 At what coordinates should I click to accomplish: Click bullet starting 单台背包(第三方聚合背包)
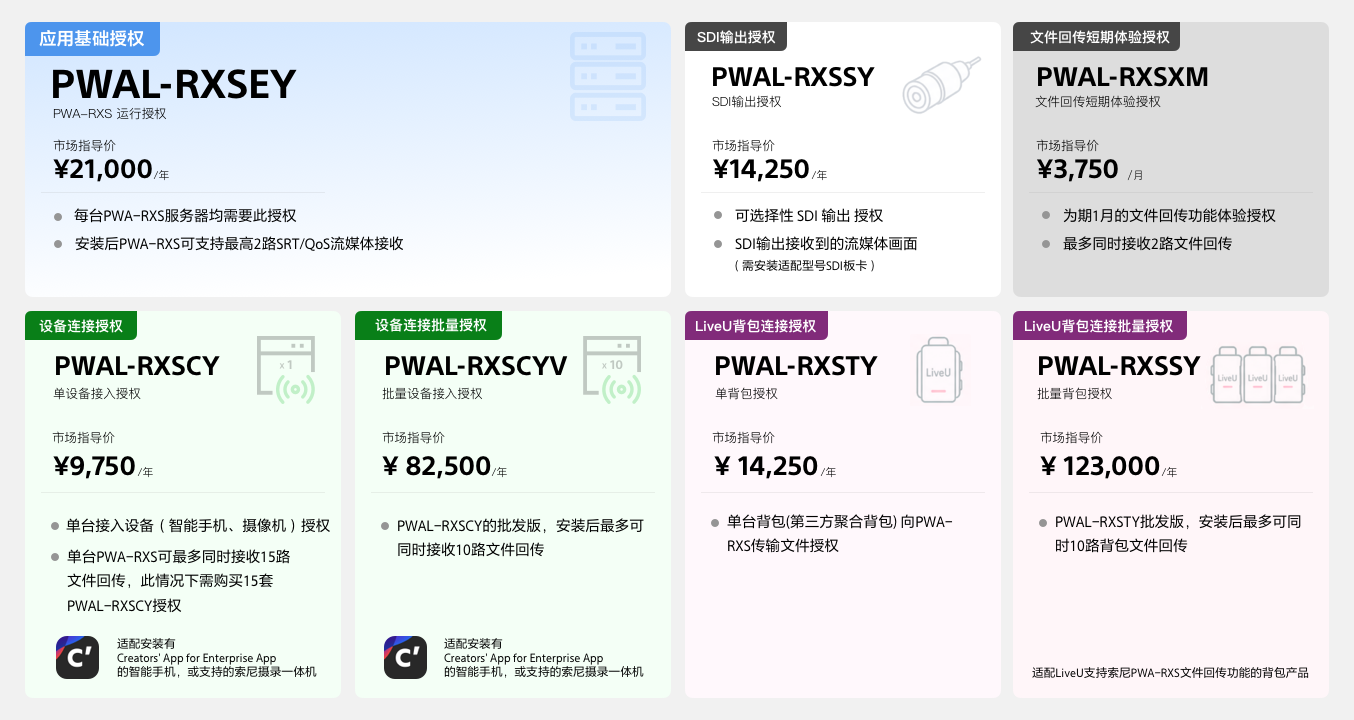[x=840, y=534]
